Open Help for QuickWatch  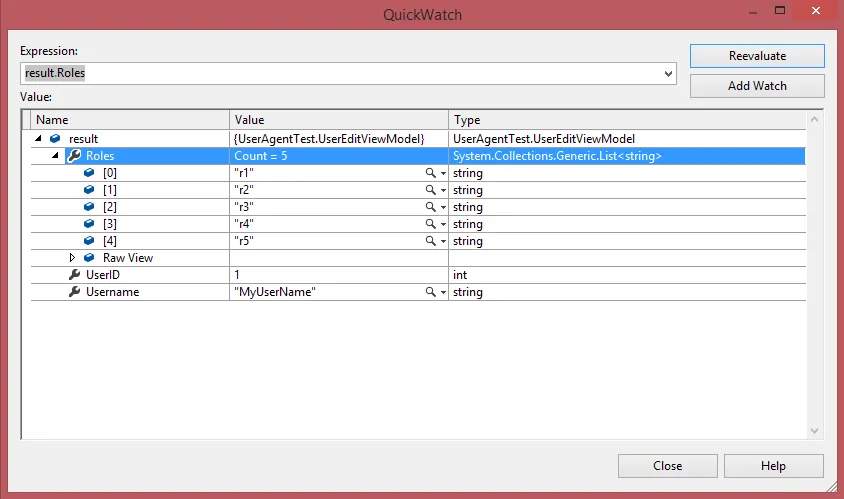pos(773,466)
